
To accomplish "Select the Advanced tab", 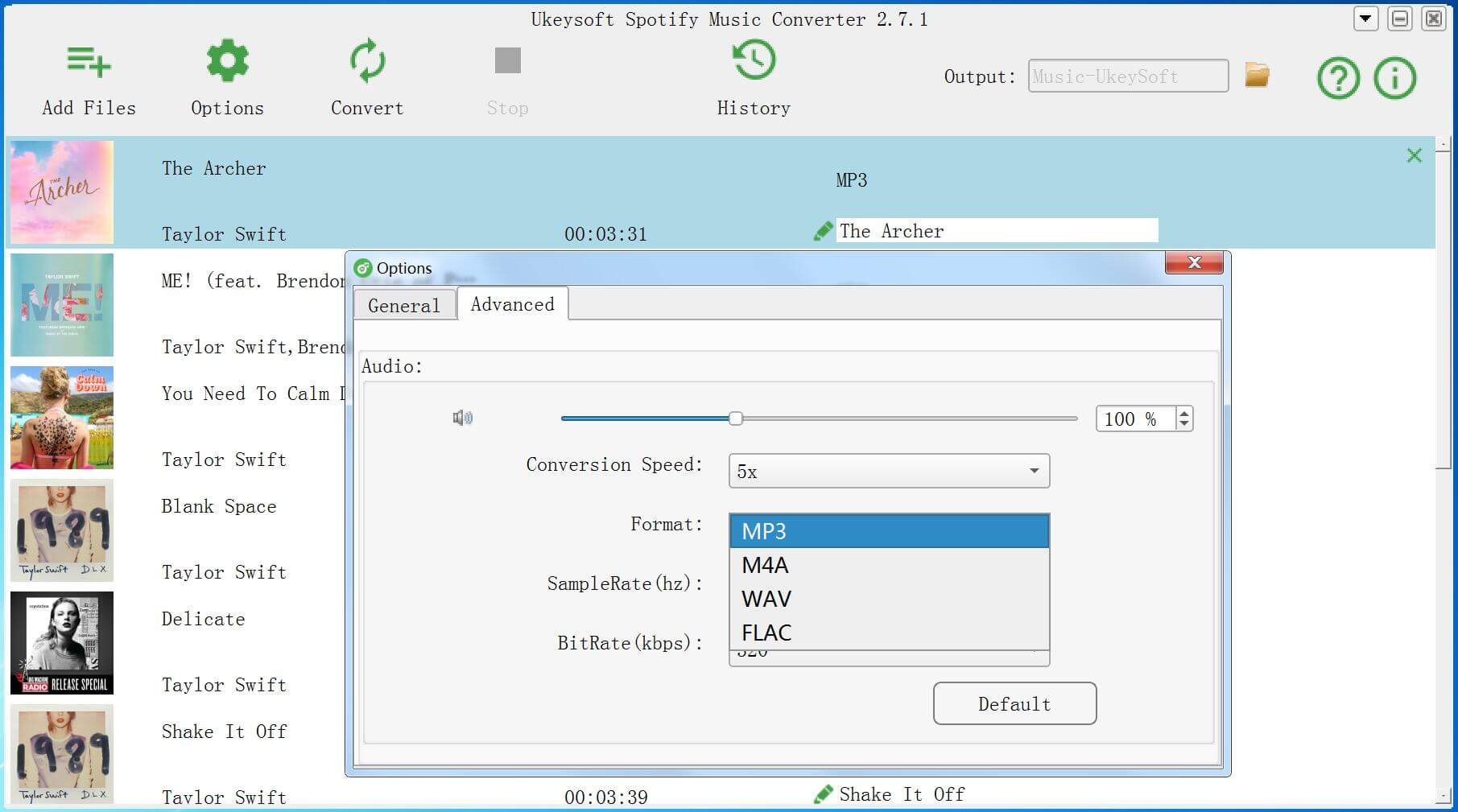I will 513,304.
